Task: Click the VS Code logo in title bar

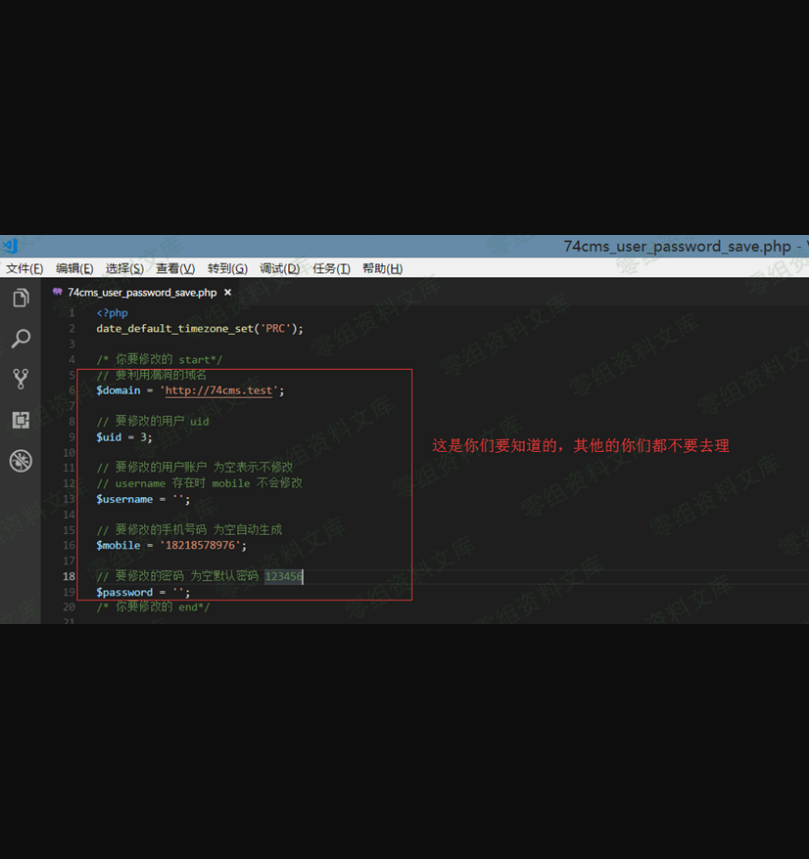Action: 10,246
